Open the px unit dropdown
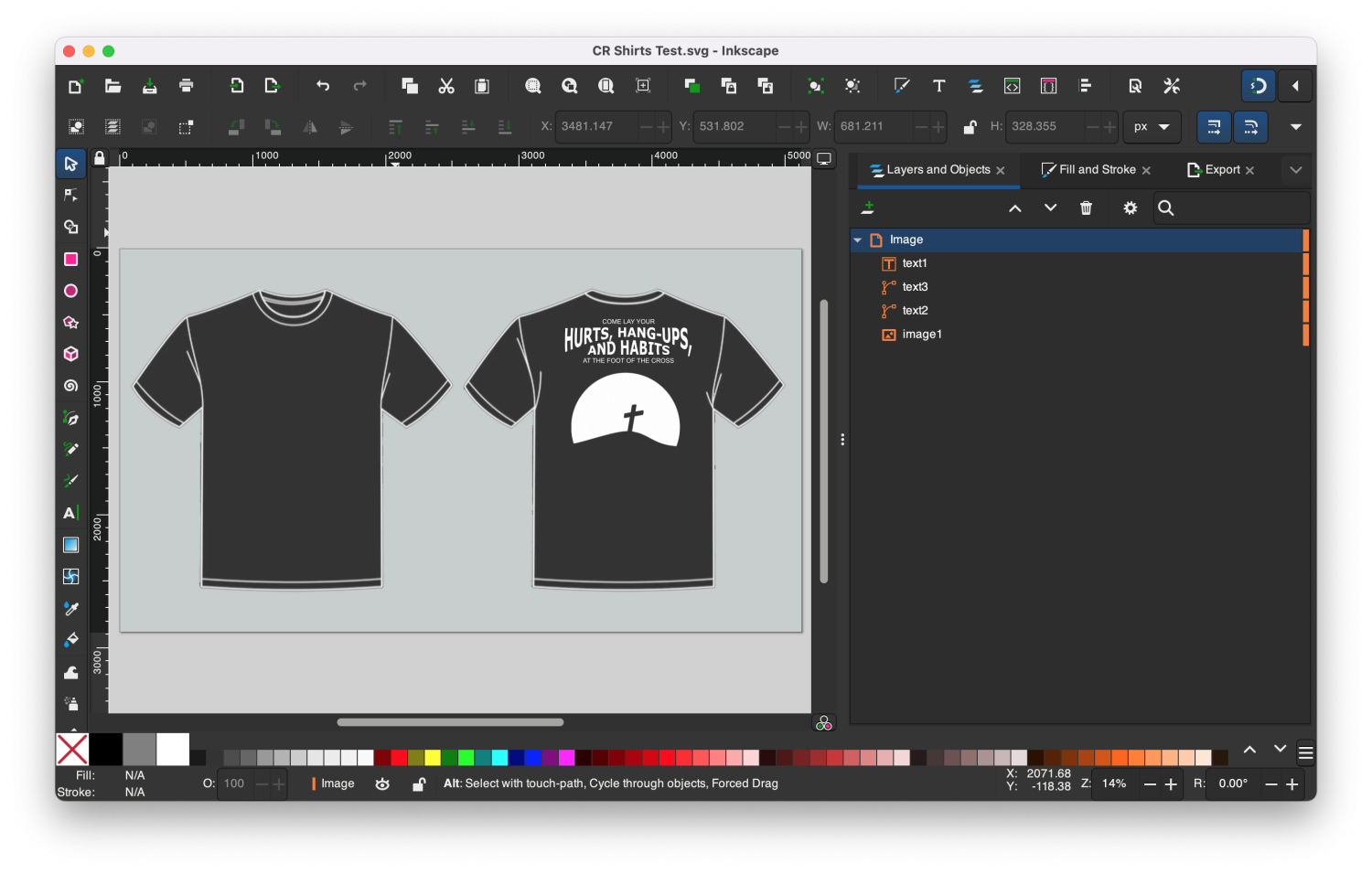Image resolution: width=1372 pixels, height=874 pixels. click(1152, 127)
